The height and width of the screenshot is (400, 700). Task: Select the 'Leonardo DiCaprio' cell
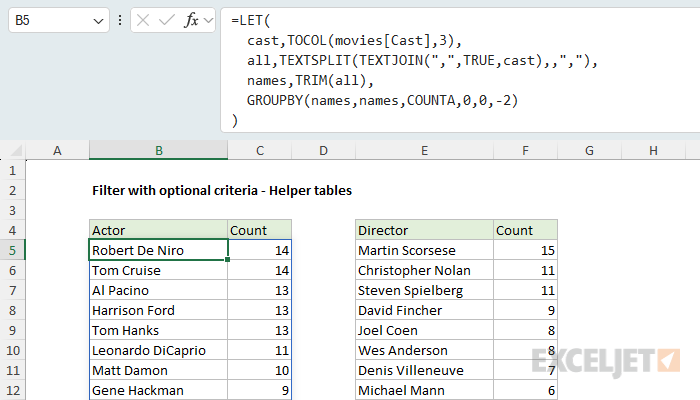(158, 350)
